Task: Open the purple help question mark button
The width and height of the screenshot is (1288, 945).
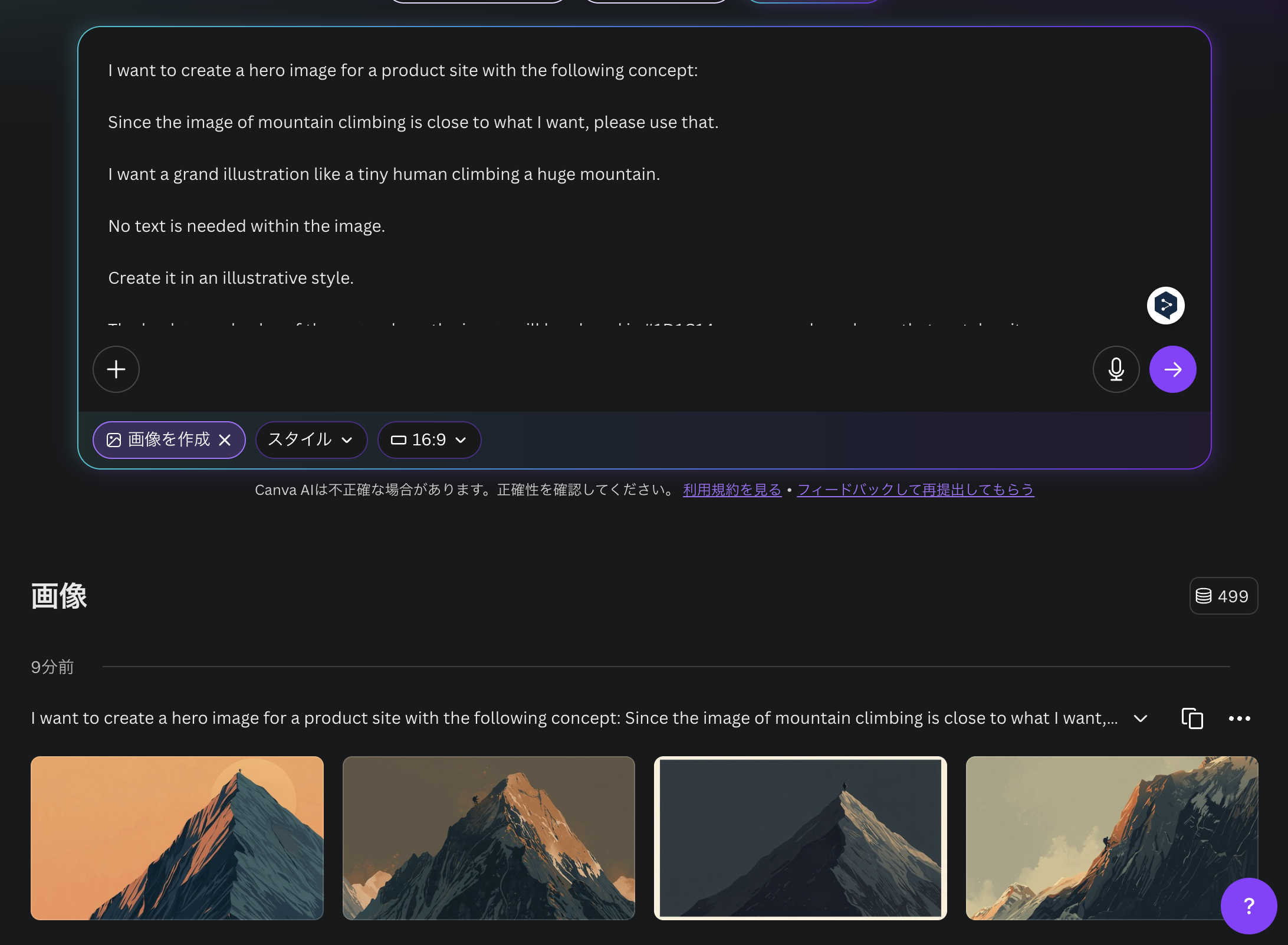Action: click(x=1248, y=905)
